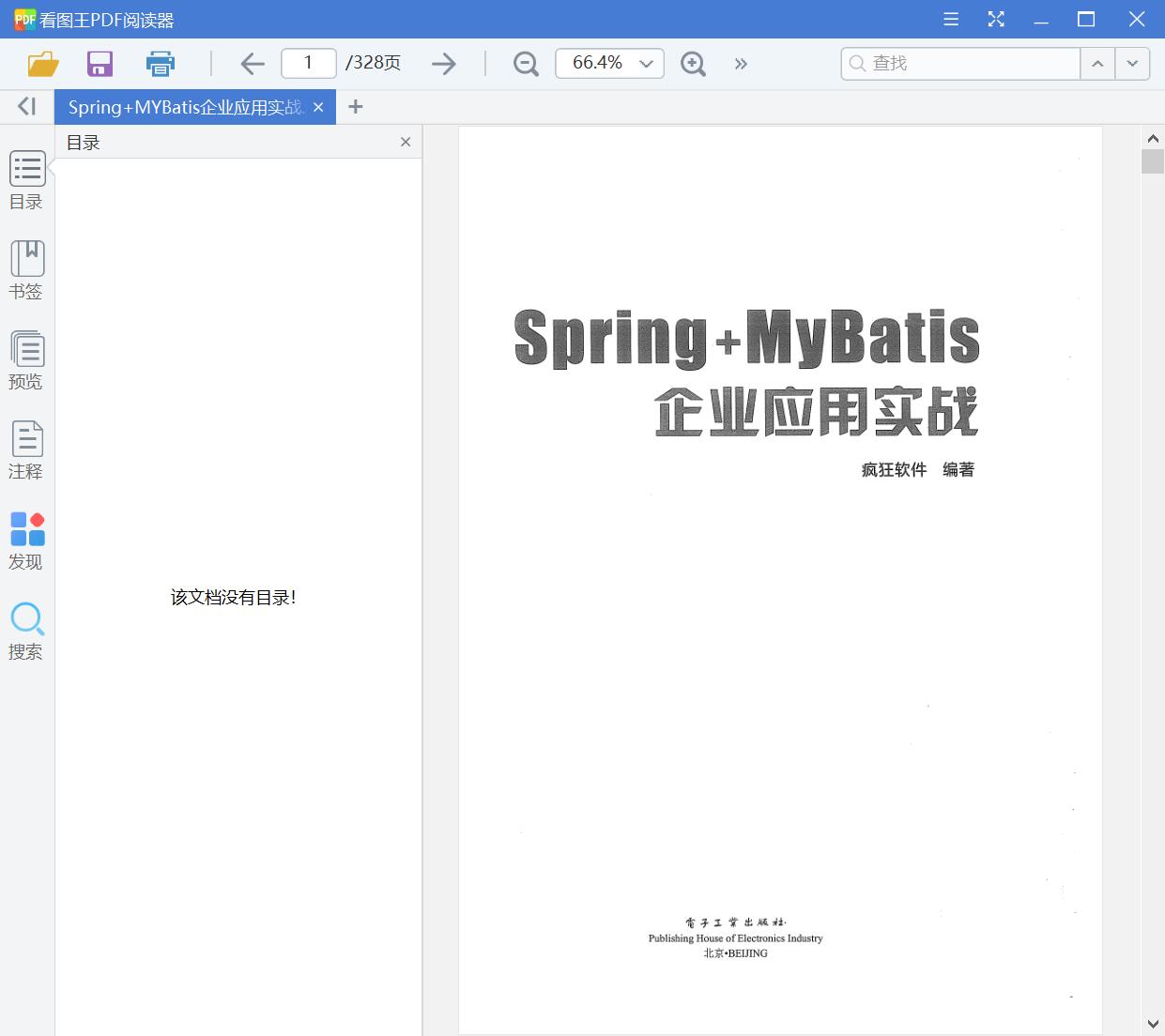Show more toolbar tools via double chevron
Screen dimensions: 1165x1036
(741, 64)
